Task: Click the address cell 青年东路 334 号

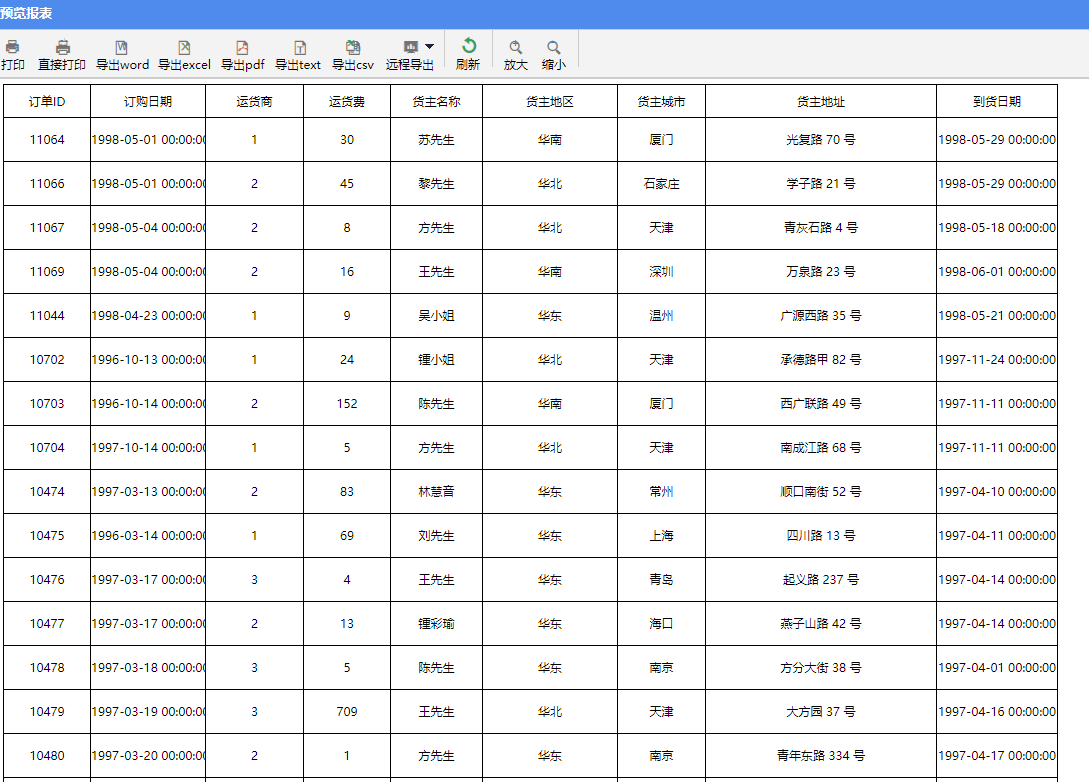Action: [x=821, y=756]
